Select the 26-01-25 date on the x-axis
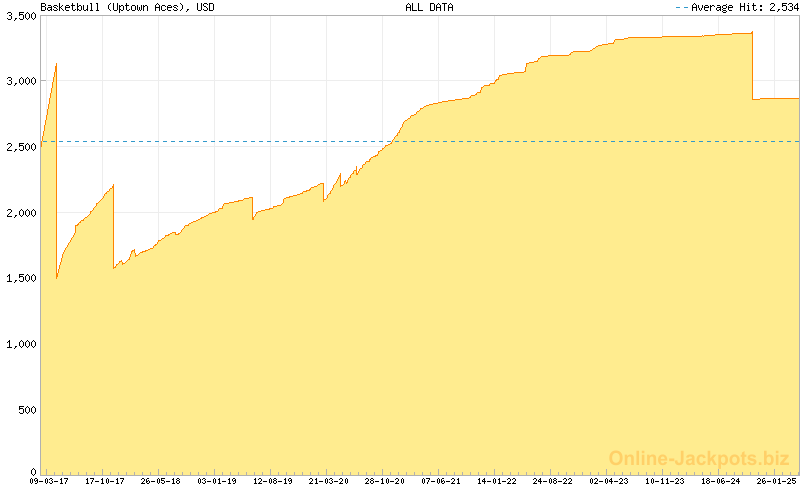 (x=777, y=481)
